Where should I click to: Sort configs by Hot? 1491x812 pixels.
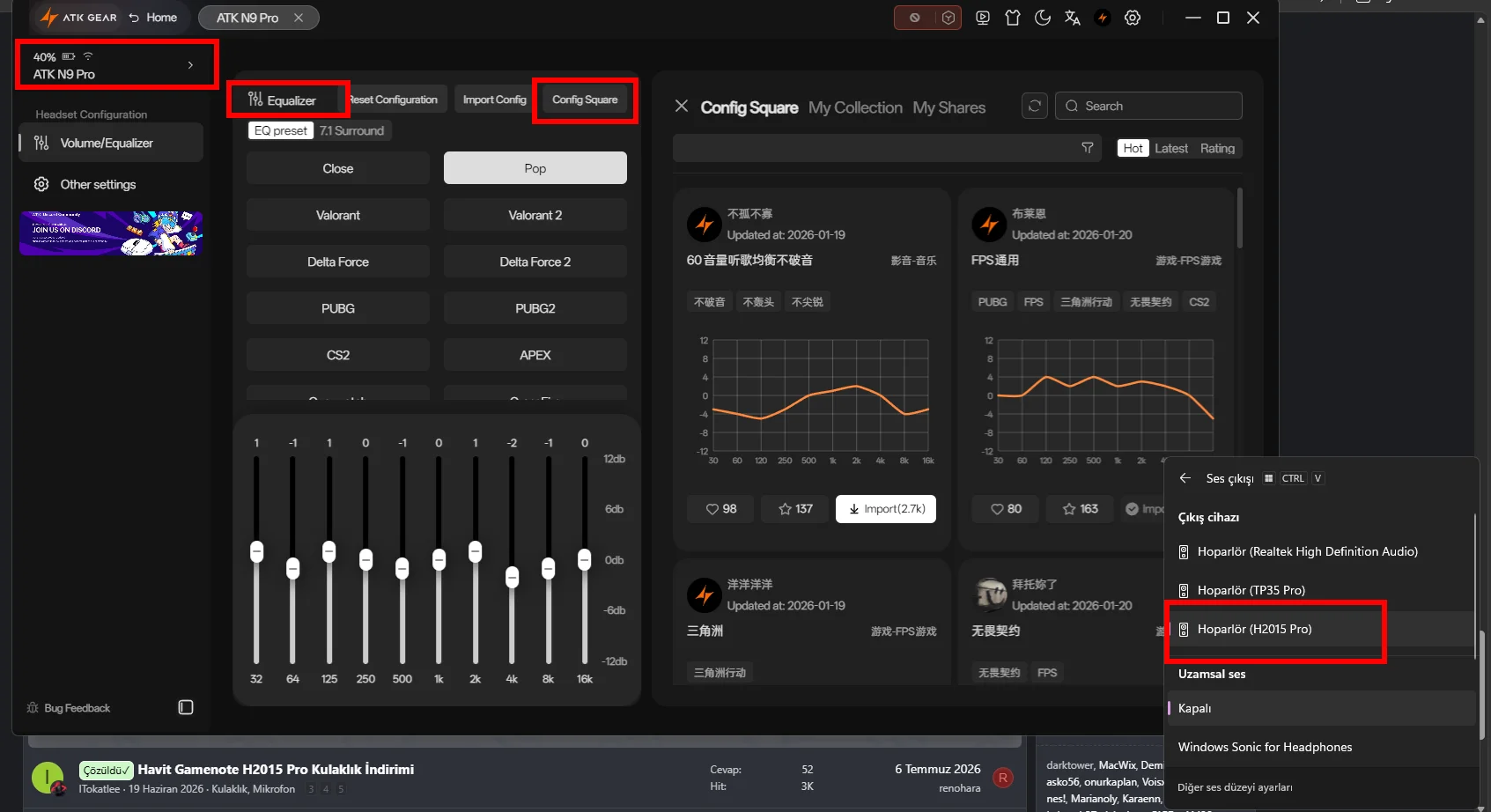click(x=1133, y=148)
